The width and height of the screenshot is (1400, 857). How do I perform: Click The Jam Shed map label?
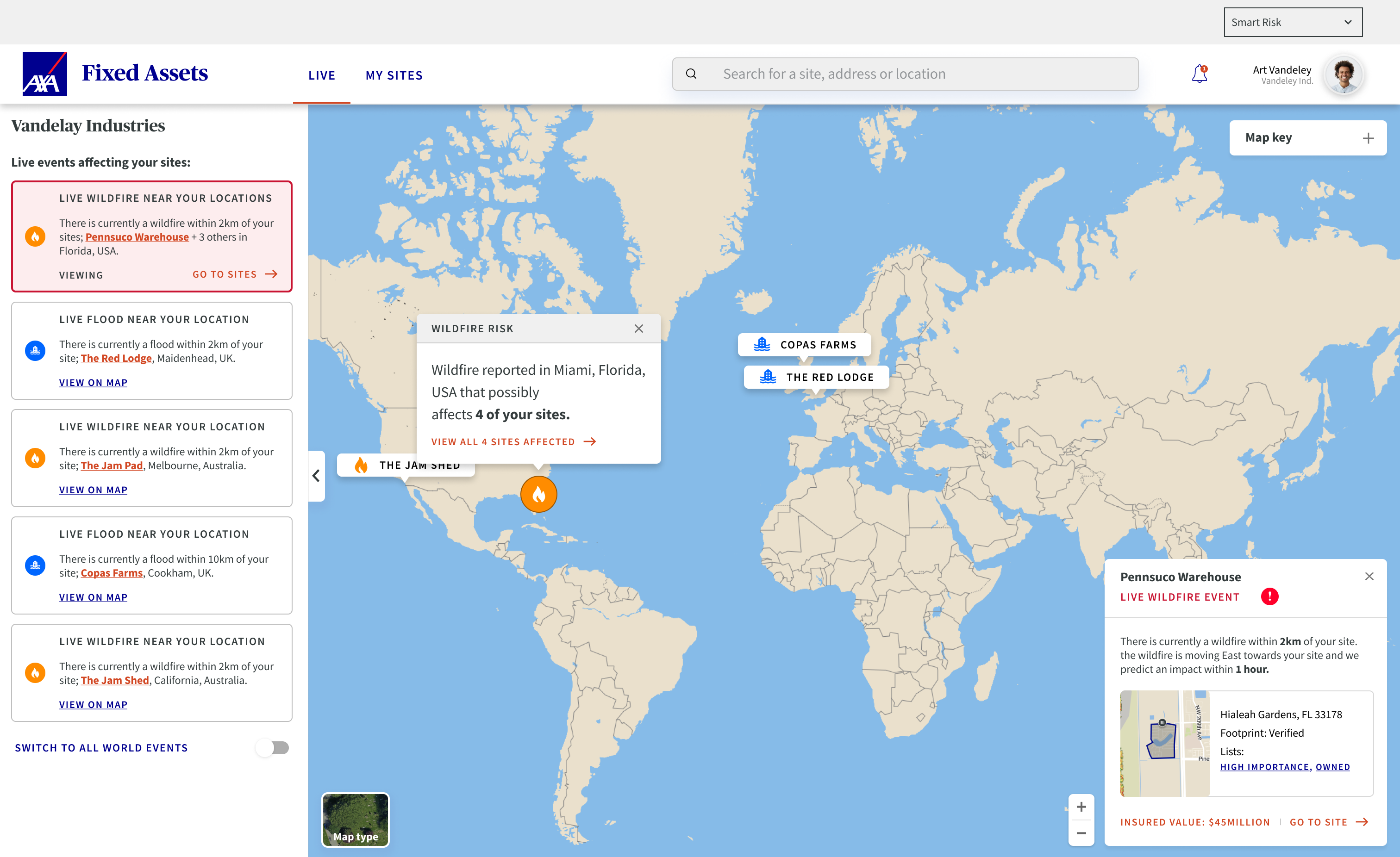pos(406,465)
